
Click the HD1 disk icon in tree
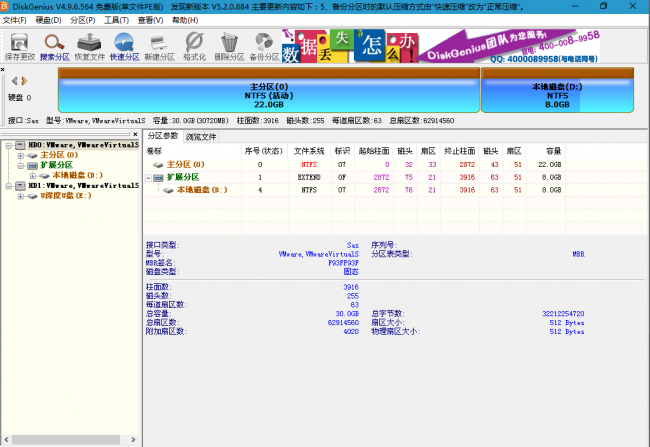pos(20,186)
